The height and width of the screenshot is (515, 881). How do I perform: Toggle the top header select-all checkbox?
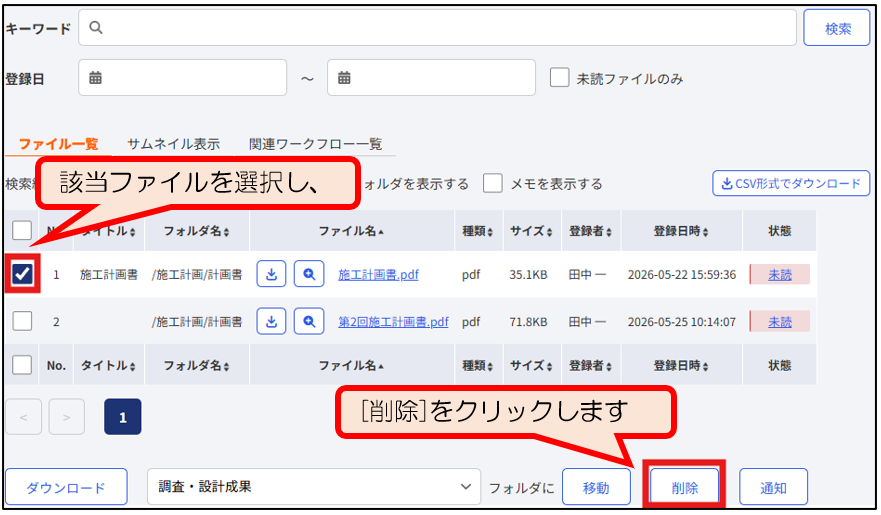point(22,230)
